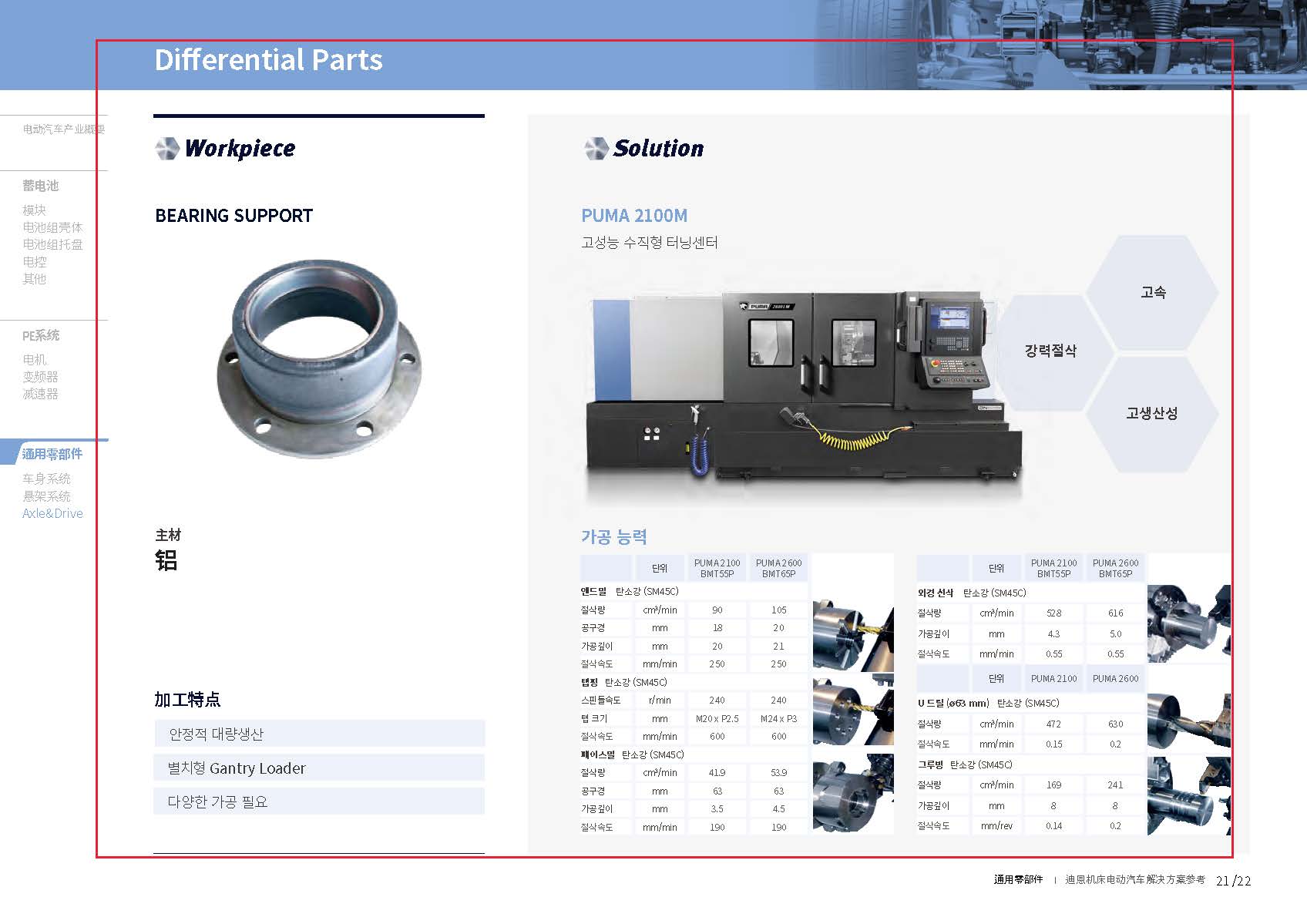The image size is (1307, 924).
Task: Click the hexagon icon beside Workpiece heading
Action: (x=167, y=149)
